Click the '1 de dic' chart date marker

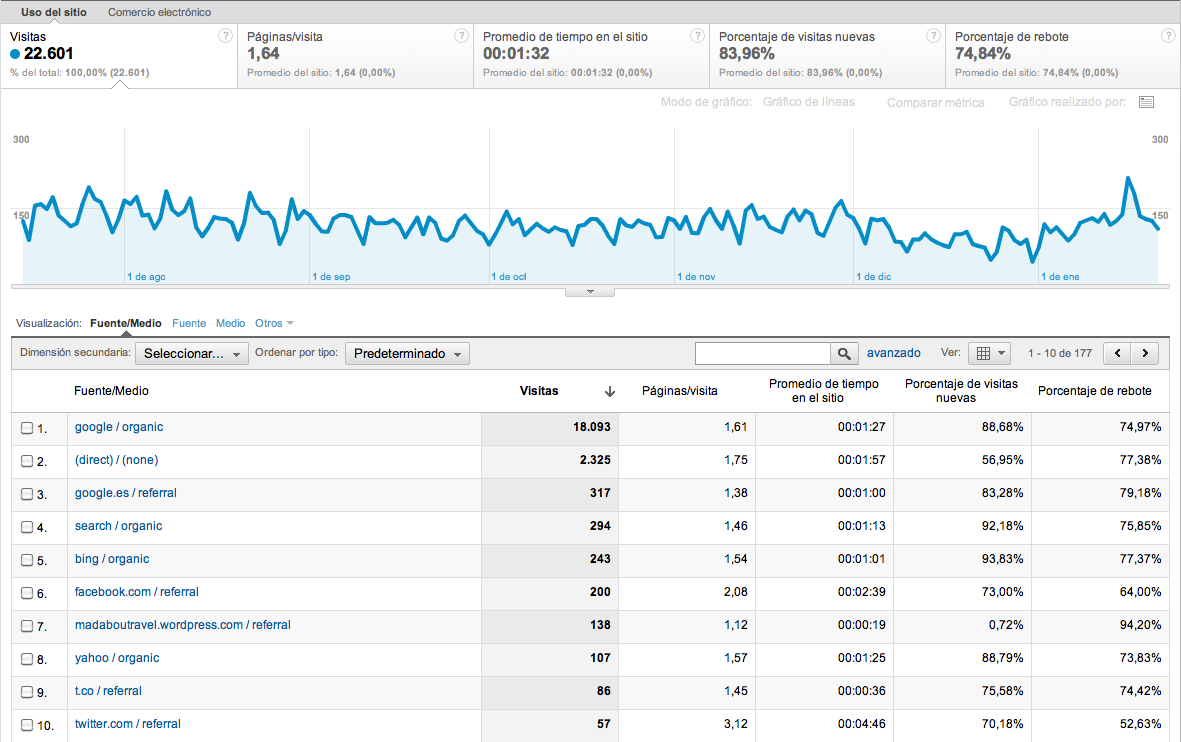point(874,277)
